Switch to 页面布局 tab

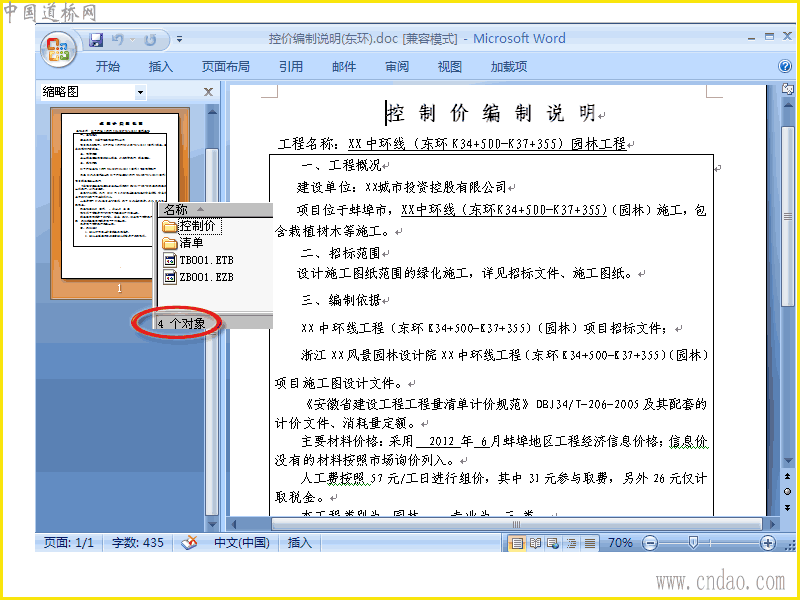[x=226, y=66]
